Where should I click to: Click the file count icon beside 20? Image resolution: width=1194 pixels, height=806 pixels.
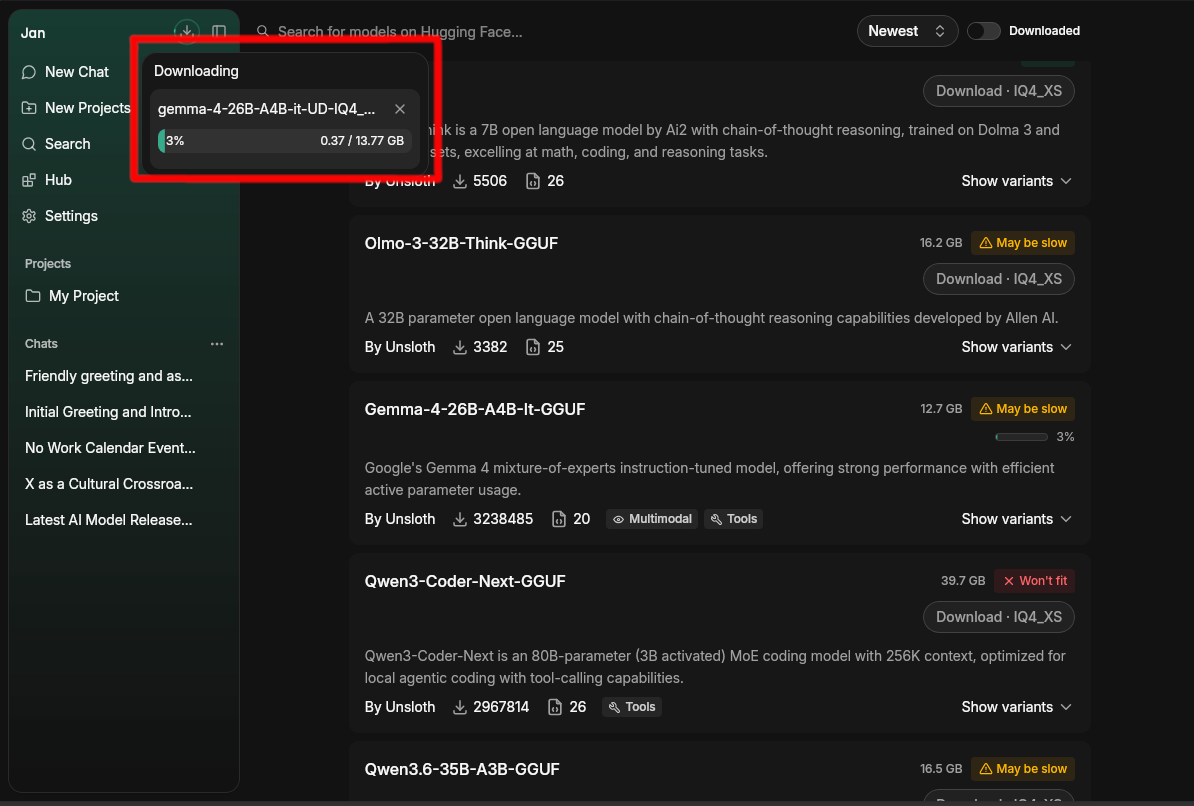point(559,519)
